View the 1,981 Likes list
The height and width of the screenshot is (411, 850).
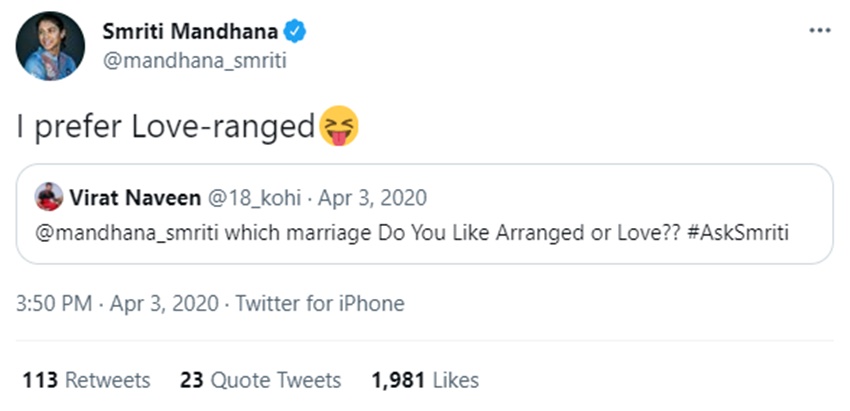pos(424,380)
